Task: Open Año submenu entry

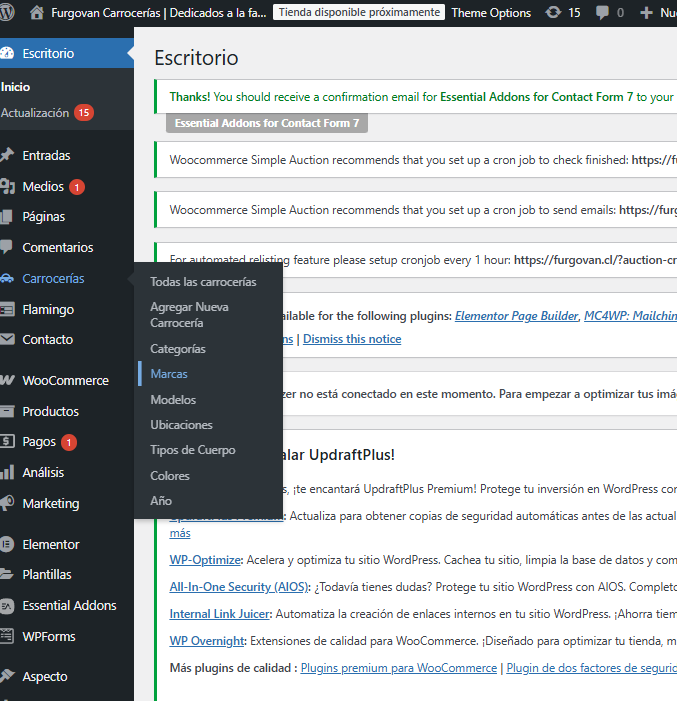Action: pyautogui.click(x=161, y=501)
